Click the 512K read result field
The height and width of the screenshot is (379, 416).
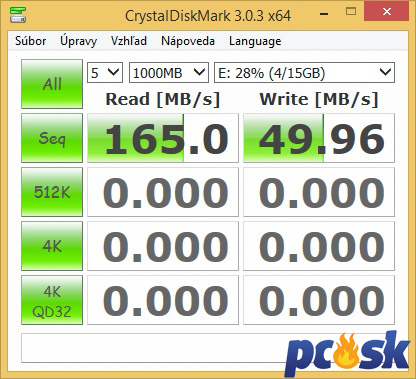pos(163,192)
